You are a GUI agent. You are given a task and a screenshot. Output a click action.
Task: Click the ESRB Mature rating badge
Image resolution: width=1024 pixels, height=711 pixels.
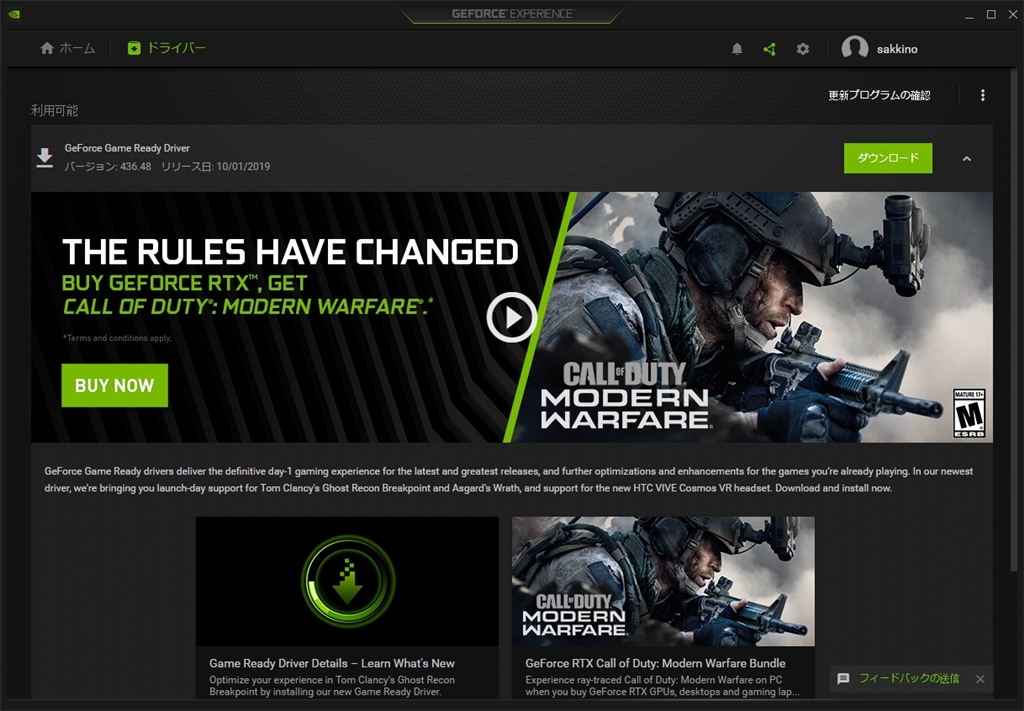[969, 413]
